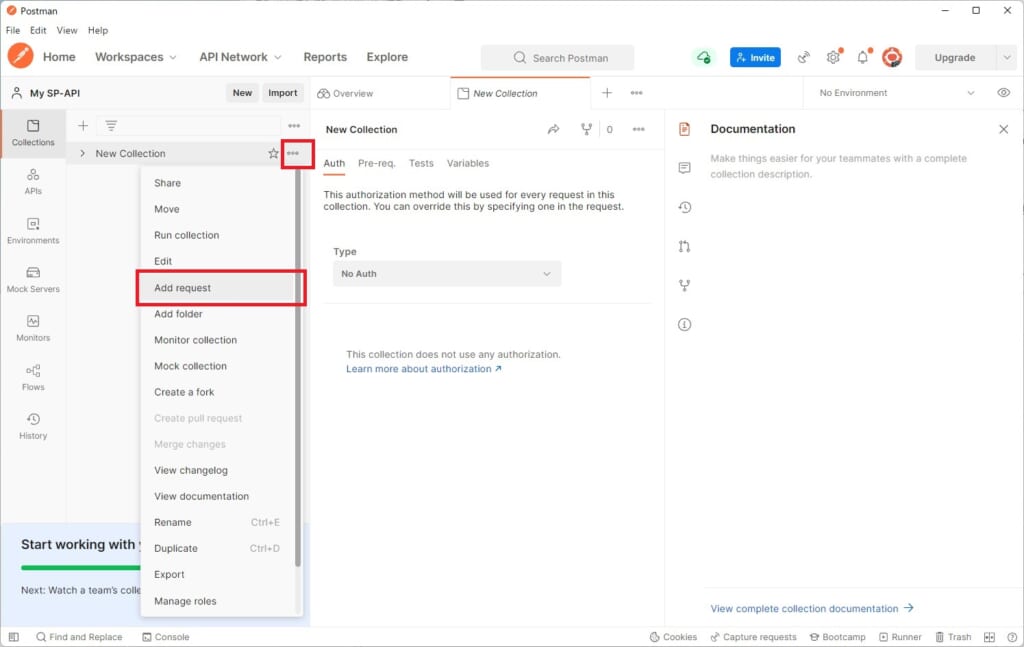Open the Comments icon in right sidebar
Image resolution: width=1024 pixels, height=647 pixels.
(x=684, y=168)
